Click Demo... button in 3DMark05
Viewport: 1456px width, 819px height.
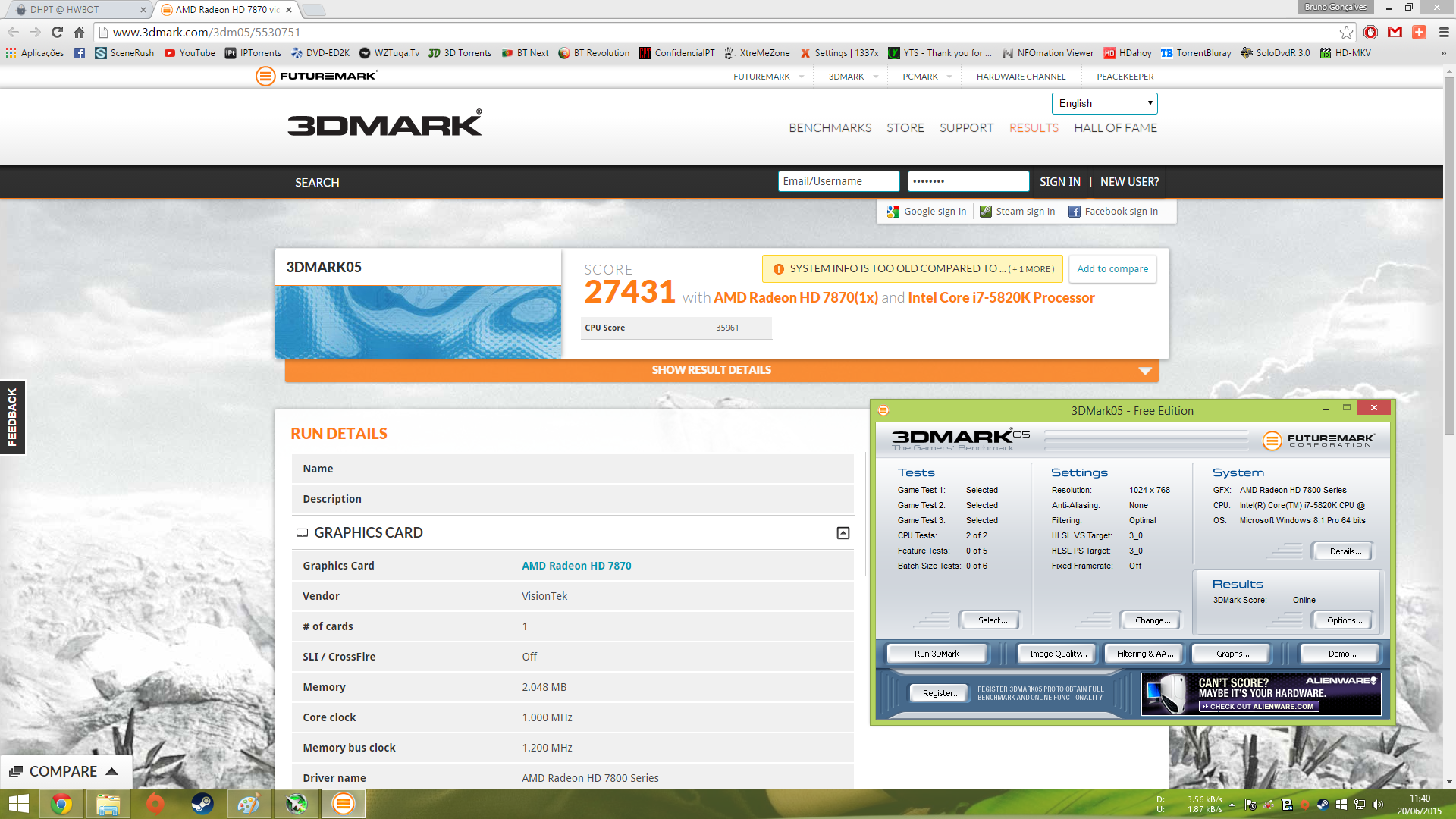(x=1341, y=654)
